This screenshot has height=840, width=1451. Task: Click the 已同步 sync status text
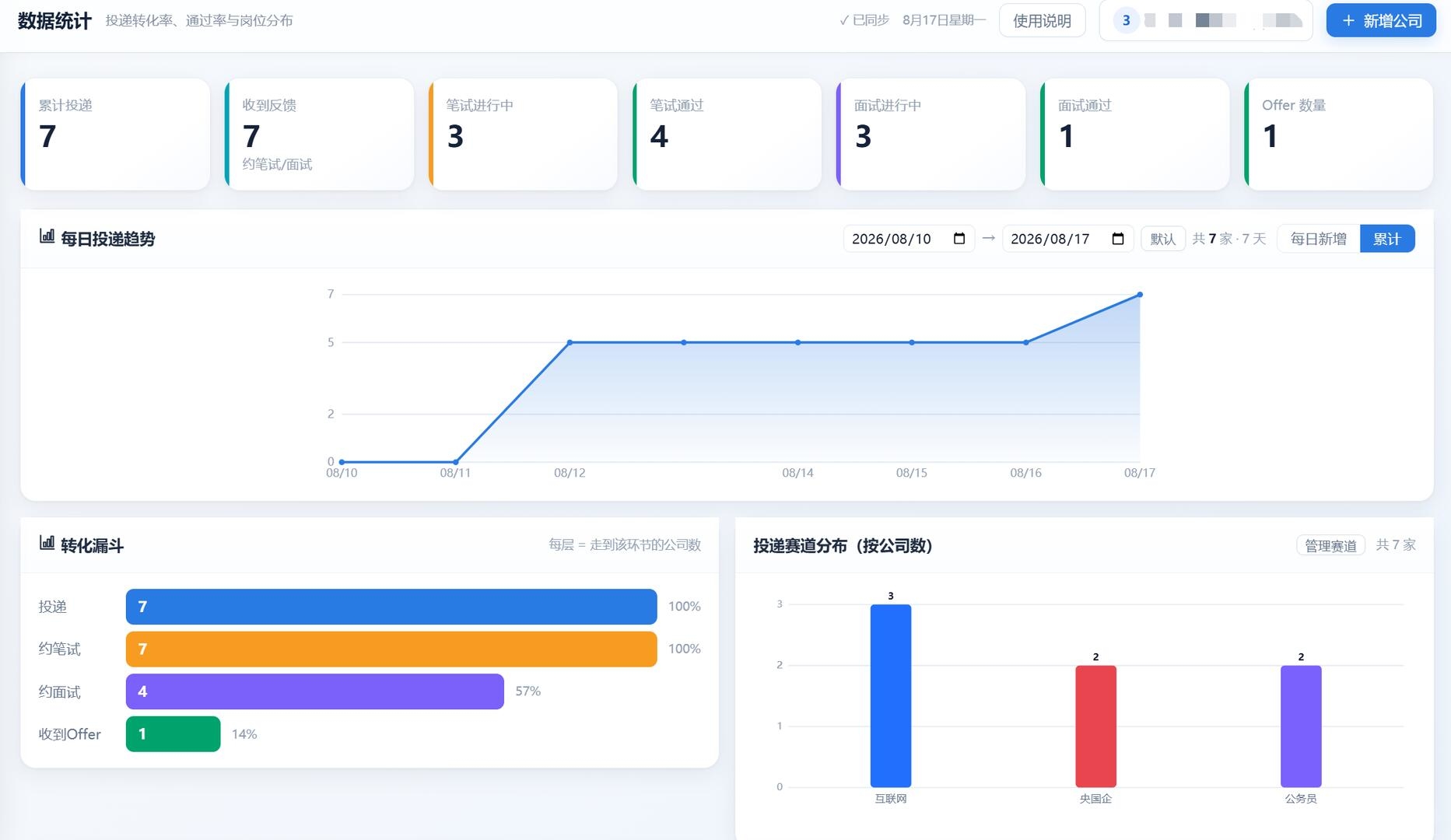(864, 20)
